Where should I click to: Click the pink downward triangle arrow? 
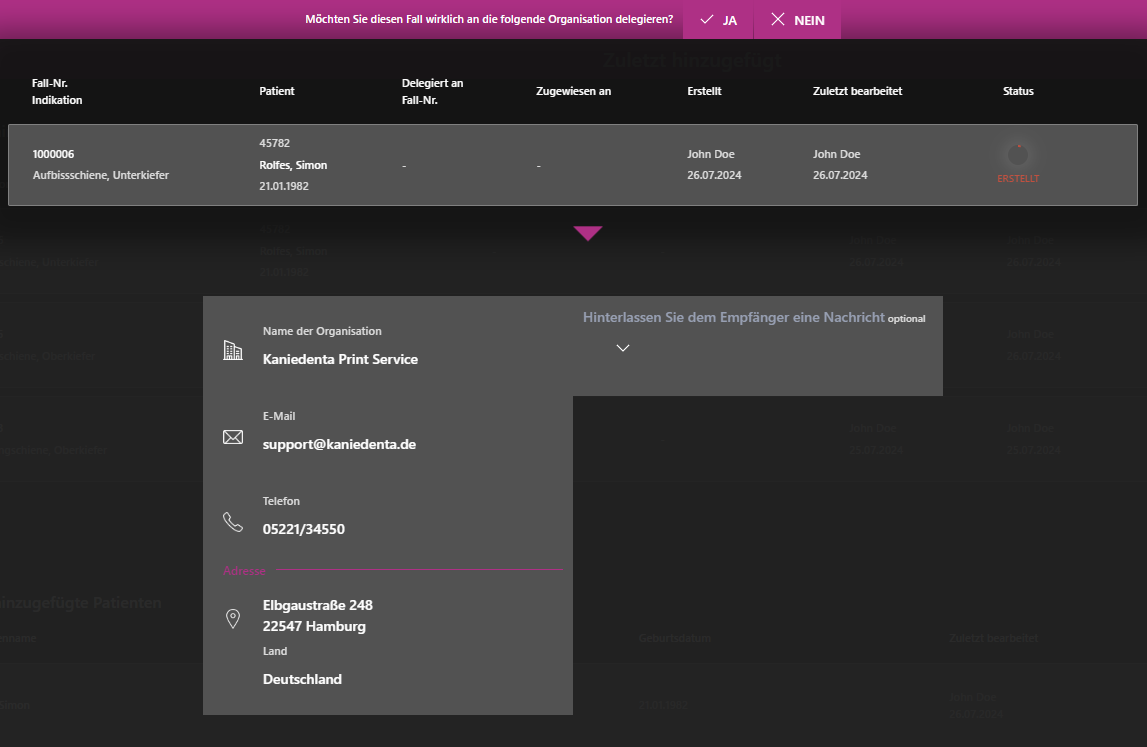coord(588,233)
